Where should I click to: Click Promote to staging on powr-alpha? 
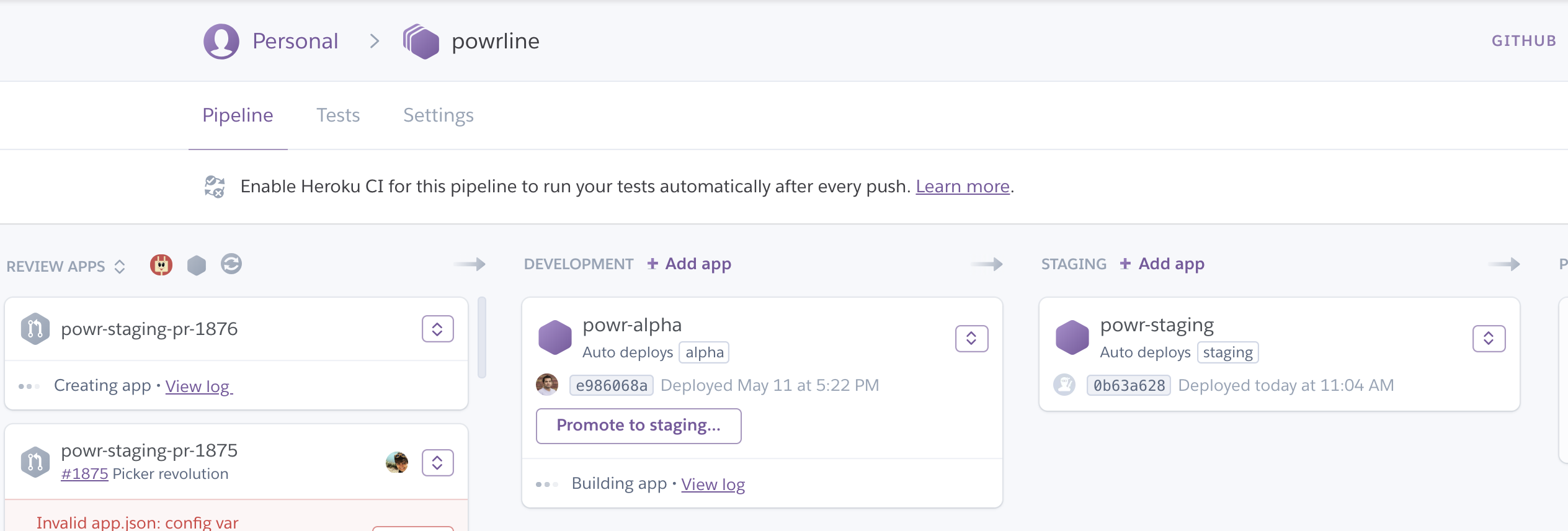pyautogui.click(x=638, y=426)
